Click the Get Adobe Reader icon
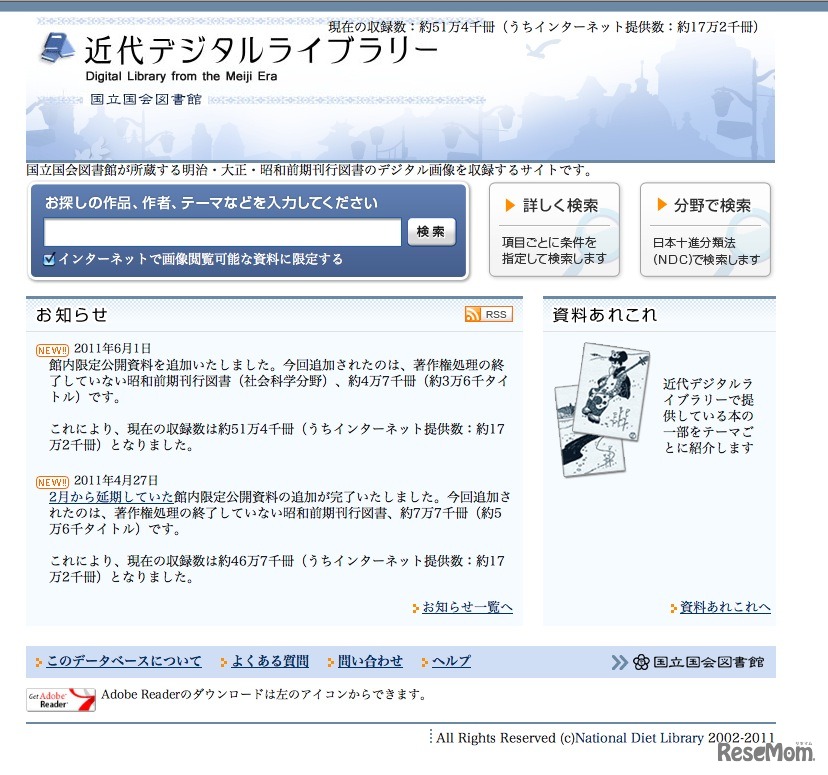Viewport: 828px width, 775px height. tap(61, 700)
